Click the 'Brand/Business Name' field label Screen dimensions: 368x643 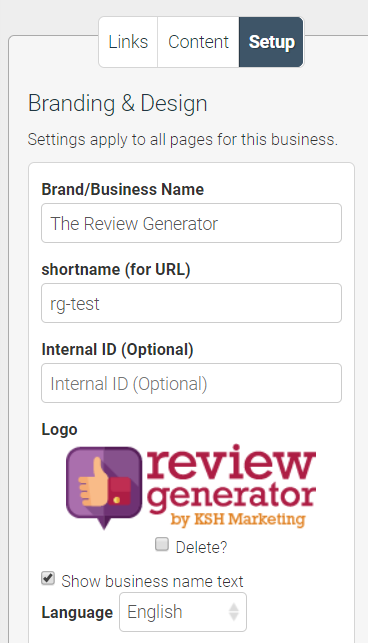123,189
